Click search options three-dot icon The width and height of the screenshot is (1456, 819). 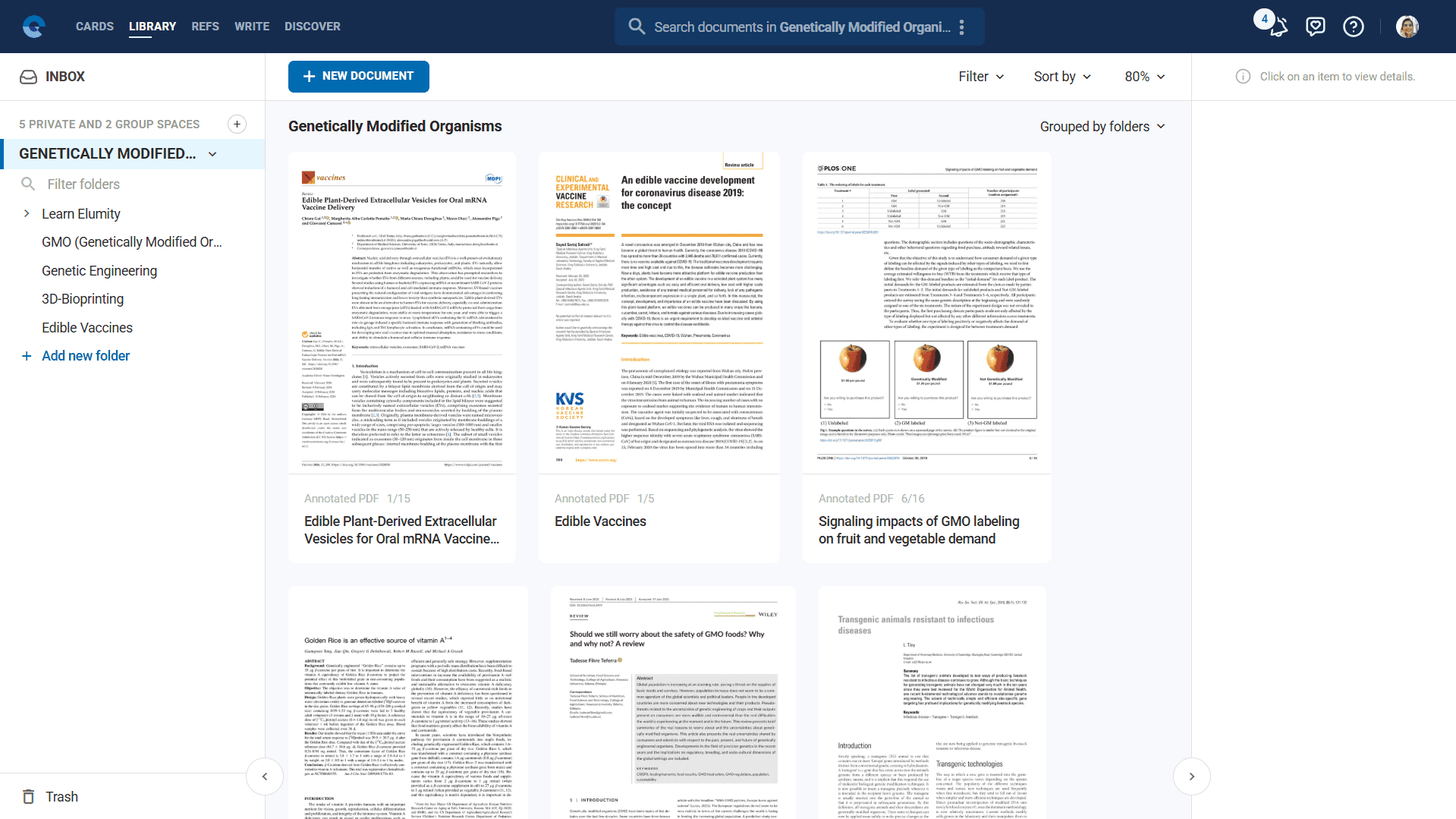[x=961, y=27]
